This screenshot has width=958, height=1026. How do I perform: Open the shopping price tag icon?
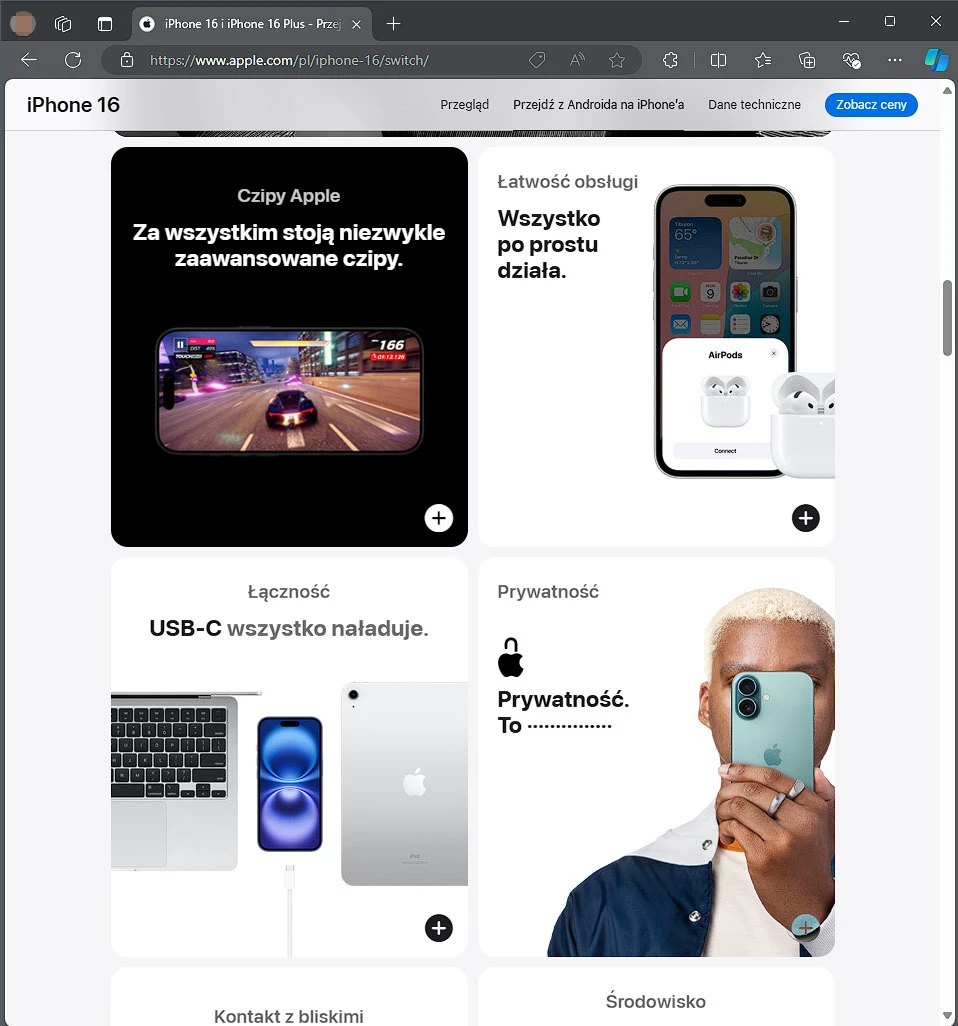[537, 60]
